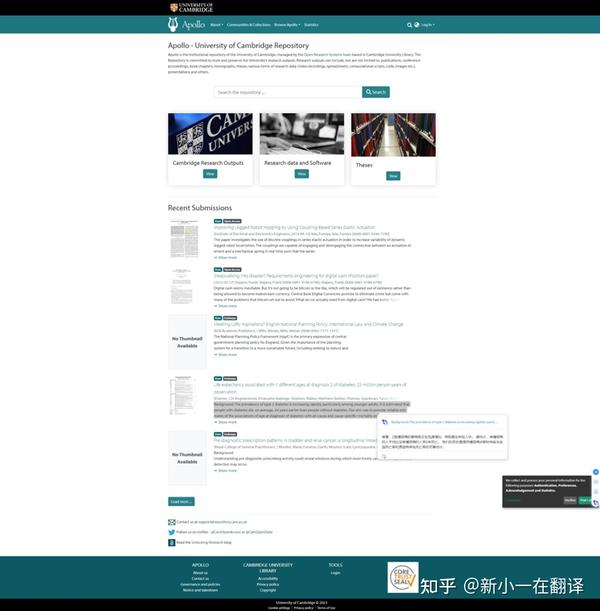
Task: Open footer Governance and policies link
Action: [200, 585]
